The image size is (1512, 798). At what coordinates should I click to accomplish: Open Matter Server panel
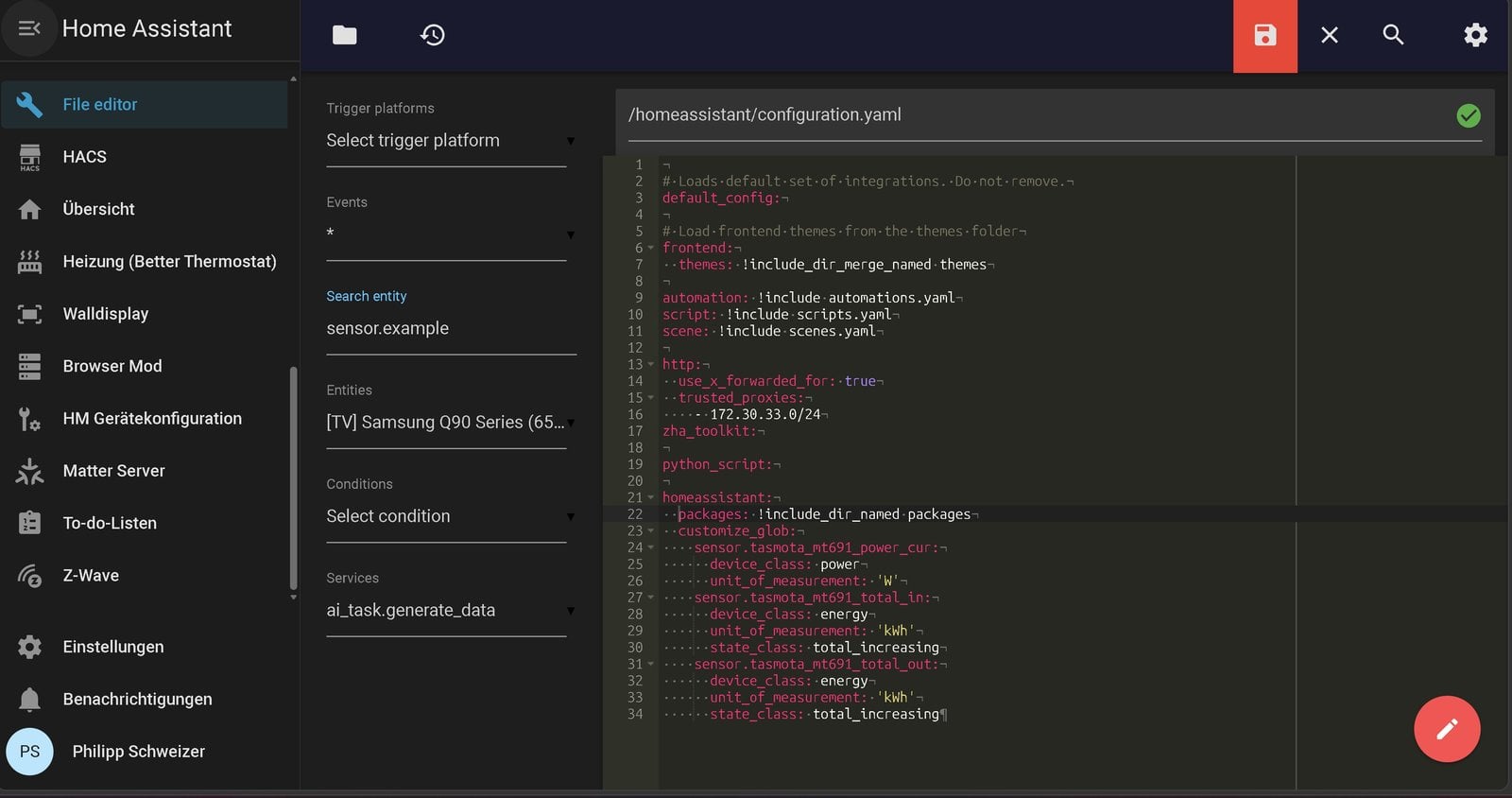coord(145,471)
